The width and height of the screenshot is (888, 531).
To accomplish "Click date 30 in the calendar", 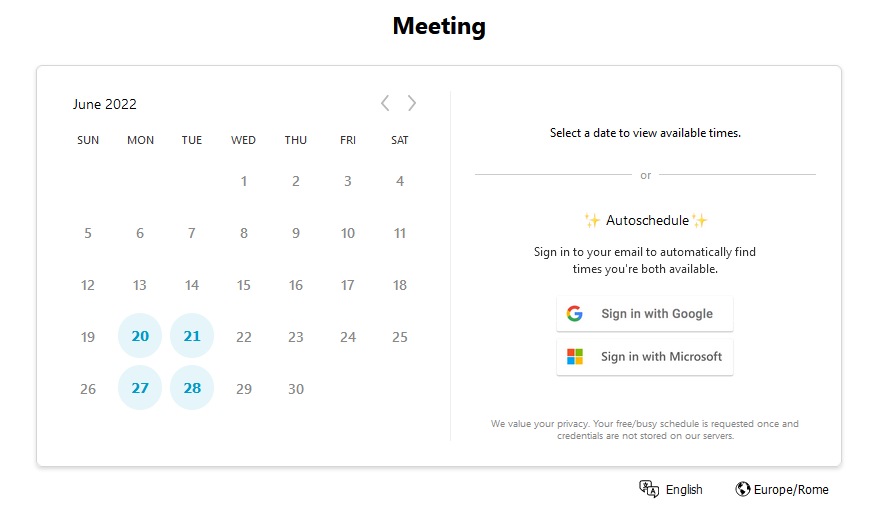I will (x=296, y=389).
